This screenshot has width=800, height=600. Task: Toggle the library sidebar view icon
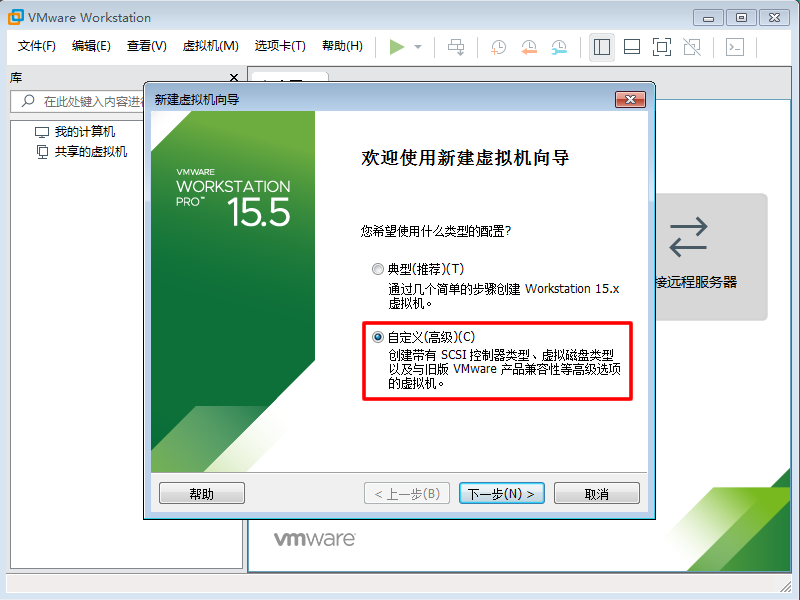(601, 47)
